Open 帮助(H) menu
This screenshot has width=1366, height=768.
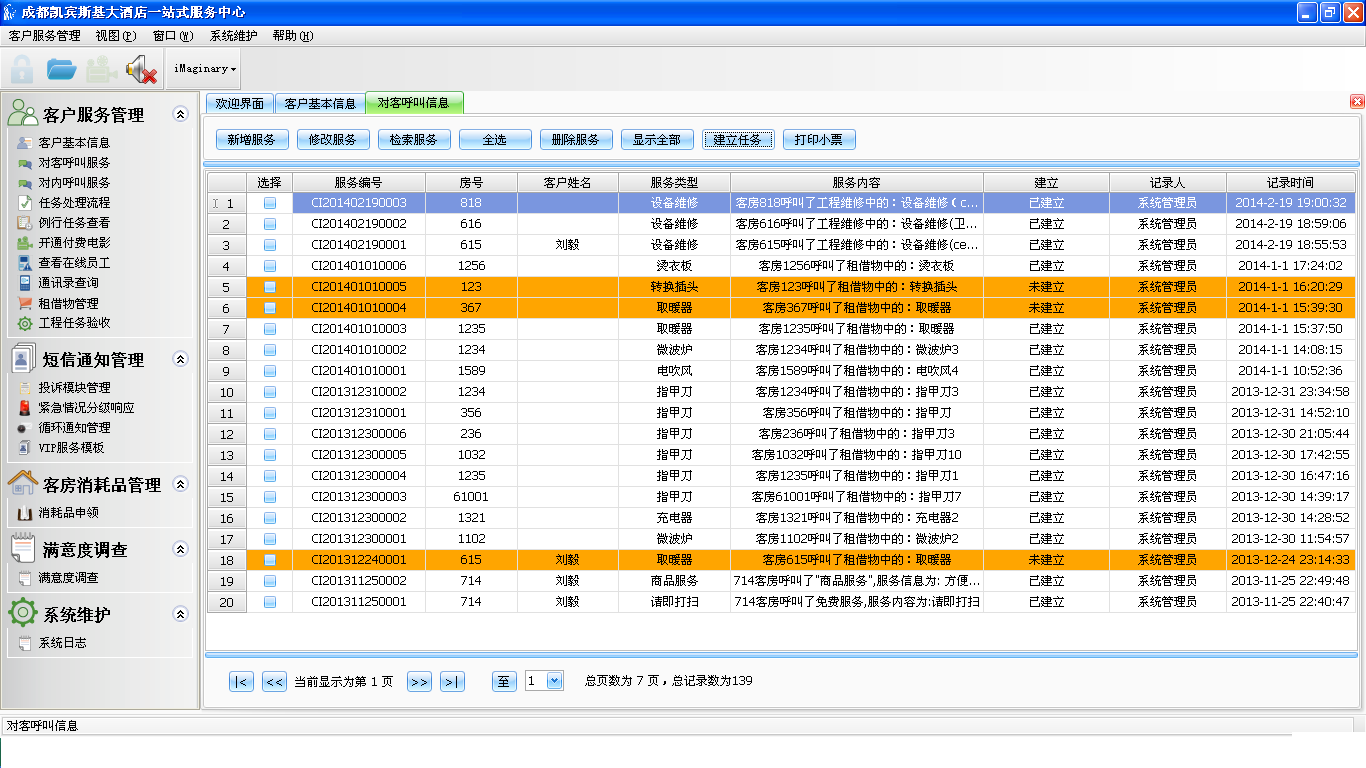click(x=293, y=36)
